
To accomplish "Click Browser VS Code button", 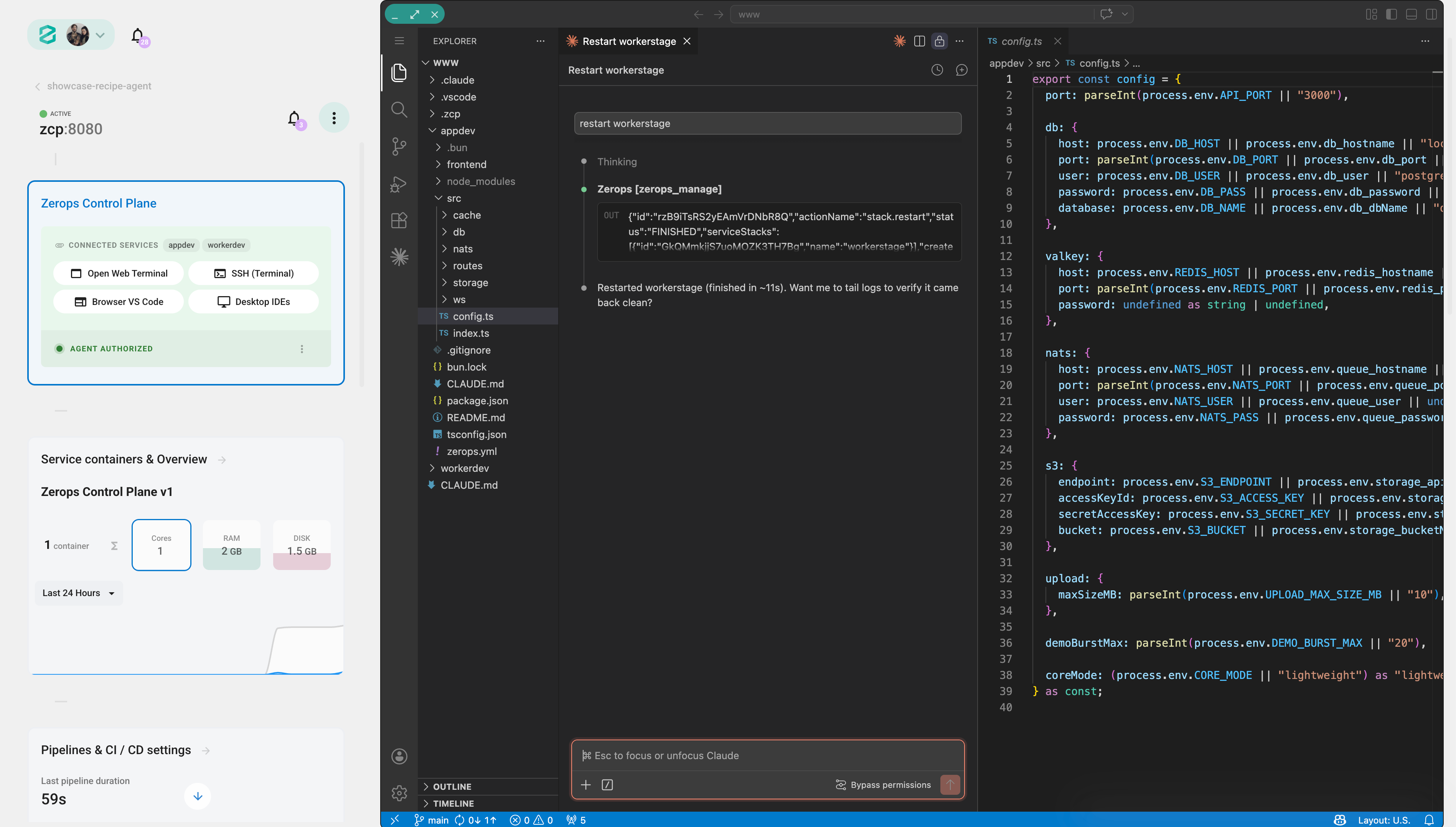I will click(119, 301).
